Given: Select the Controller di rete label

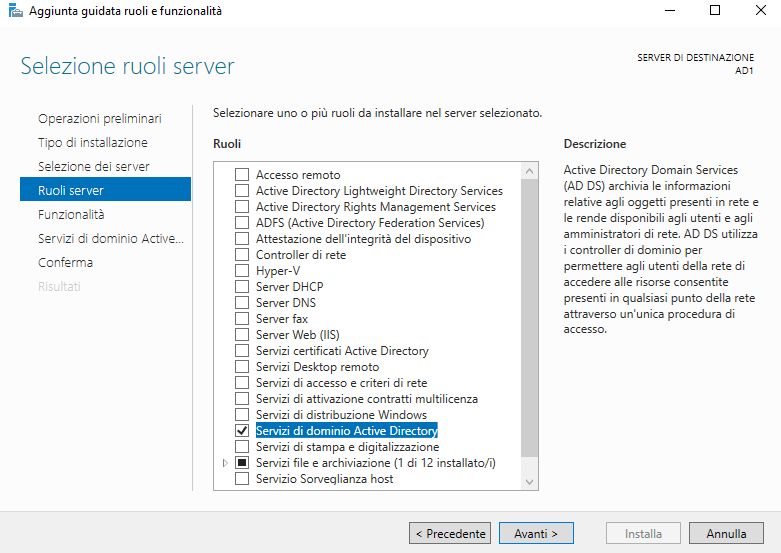Looking at the screenshot, I should [x=301, y=255].
